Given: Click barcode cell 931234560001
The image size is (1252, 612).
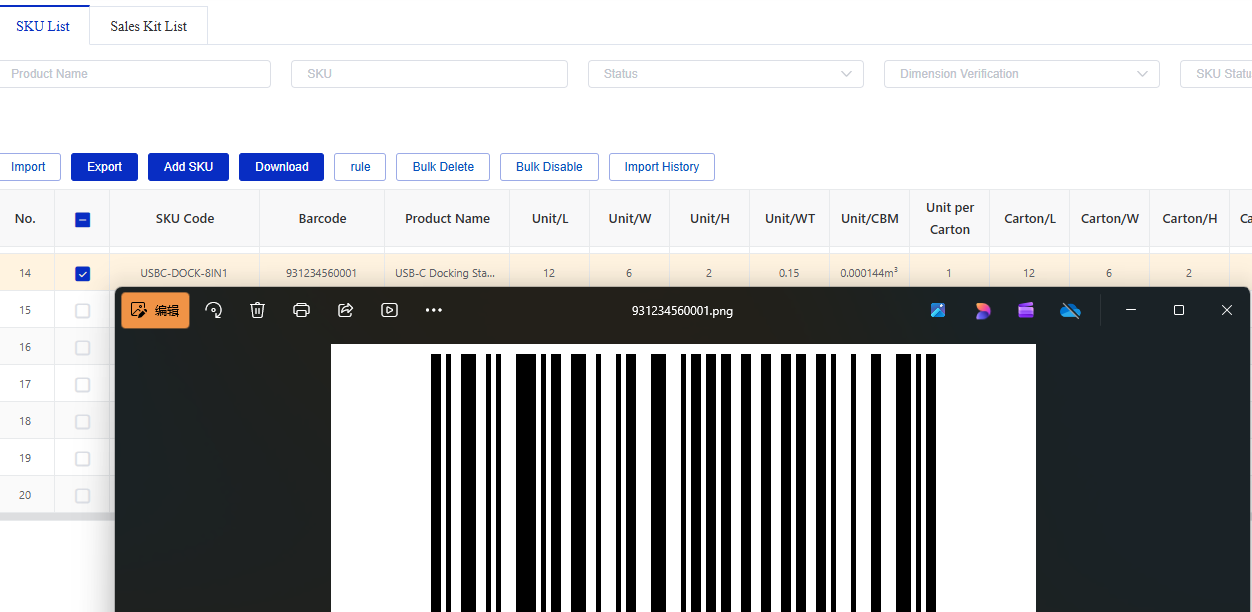Looking at the screenshot, I should click(321, 273).
